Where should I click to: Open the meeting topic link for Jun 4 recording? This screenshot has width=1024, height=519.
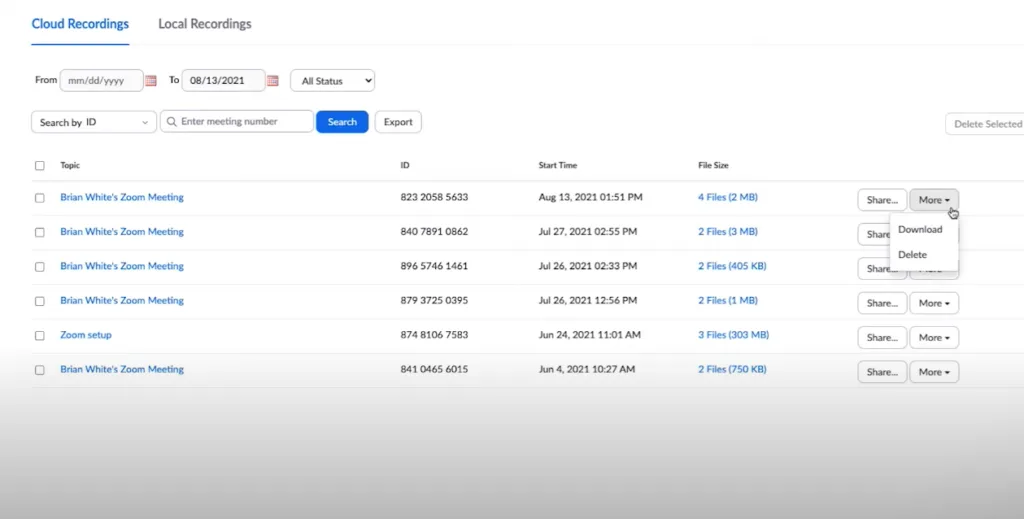121,370
